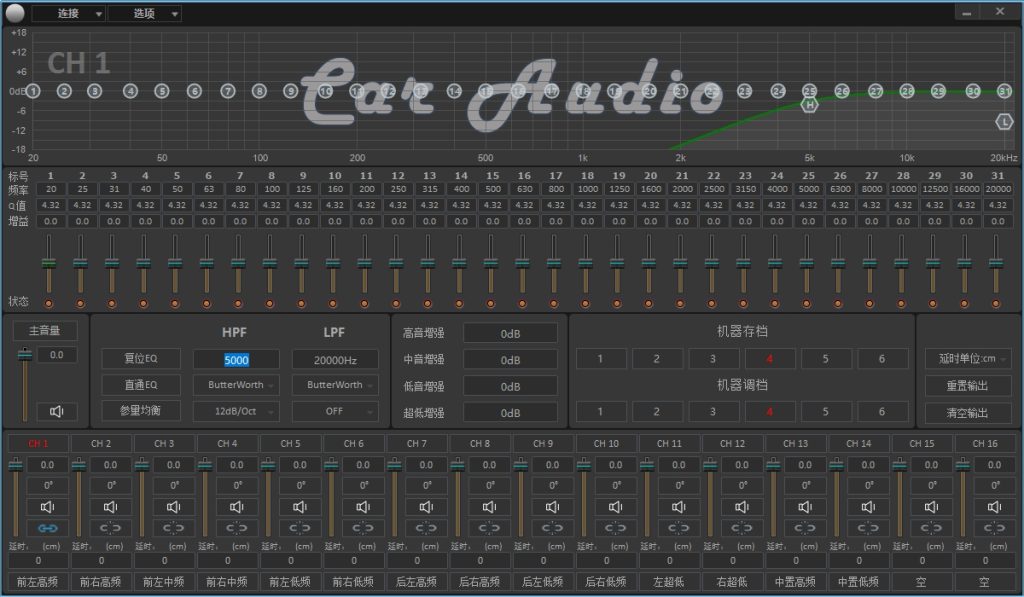The height and width of the screenshot is (597, 1024).
Task: Toggle the status dot for the 50 Hz band
Action: 175,304
